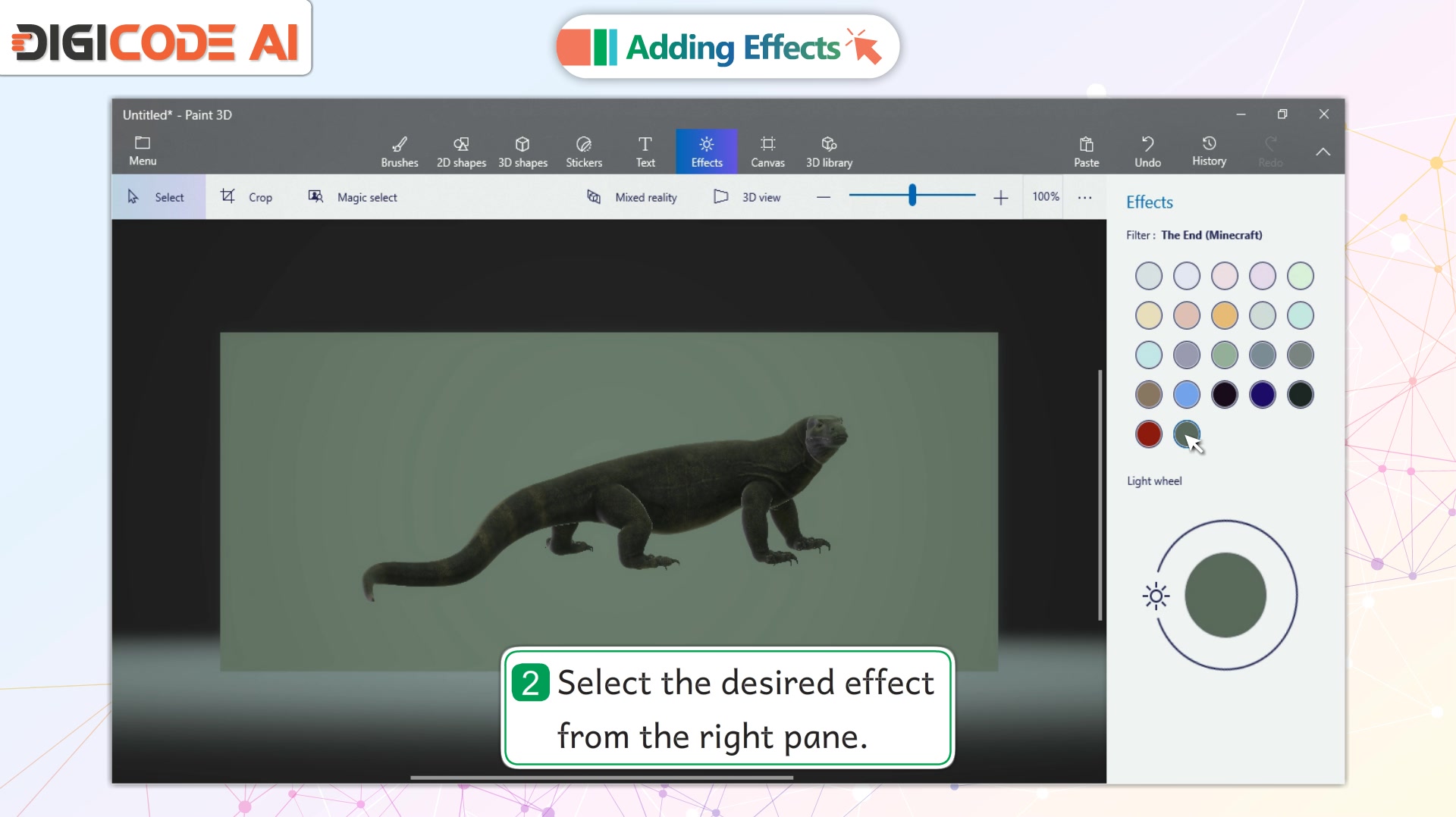Select the dark red filter swatch

1149,434
